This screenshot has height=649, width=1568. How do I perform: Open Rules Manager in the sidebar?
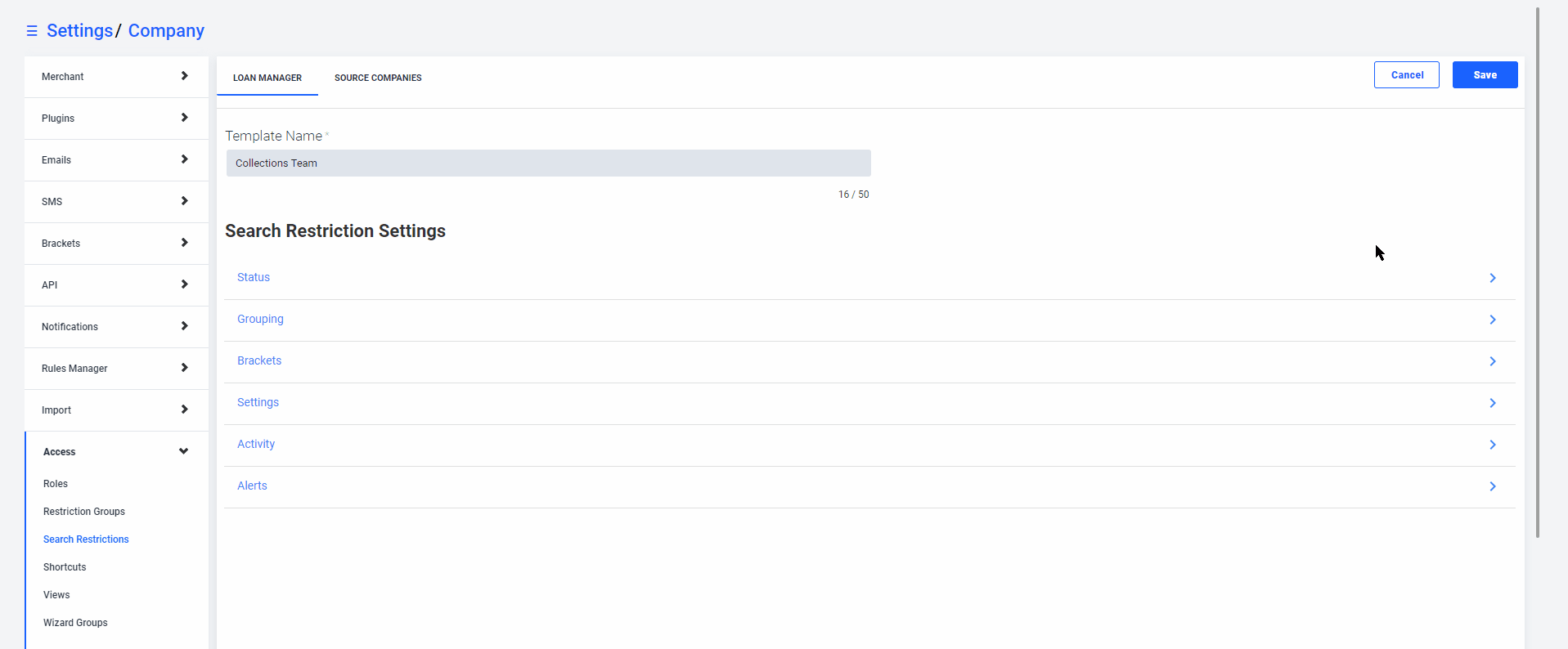pos(116,369)
